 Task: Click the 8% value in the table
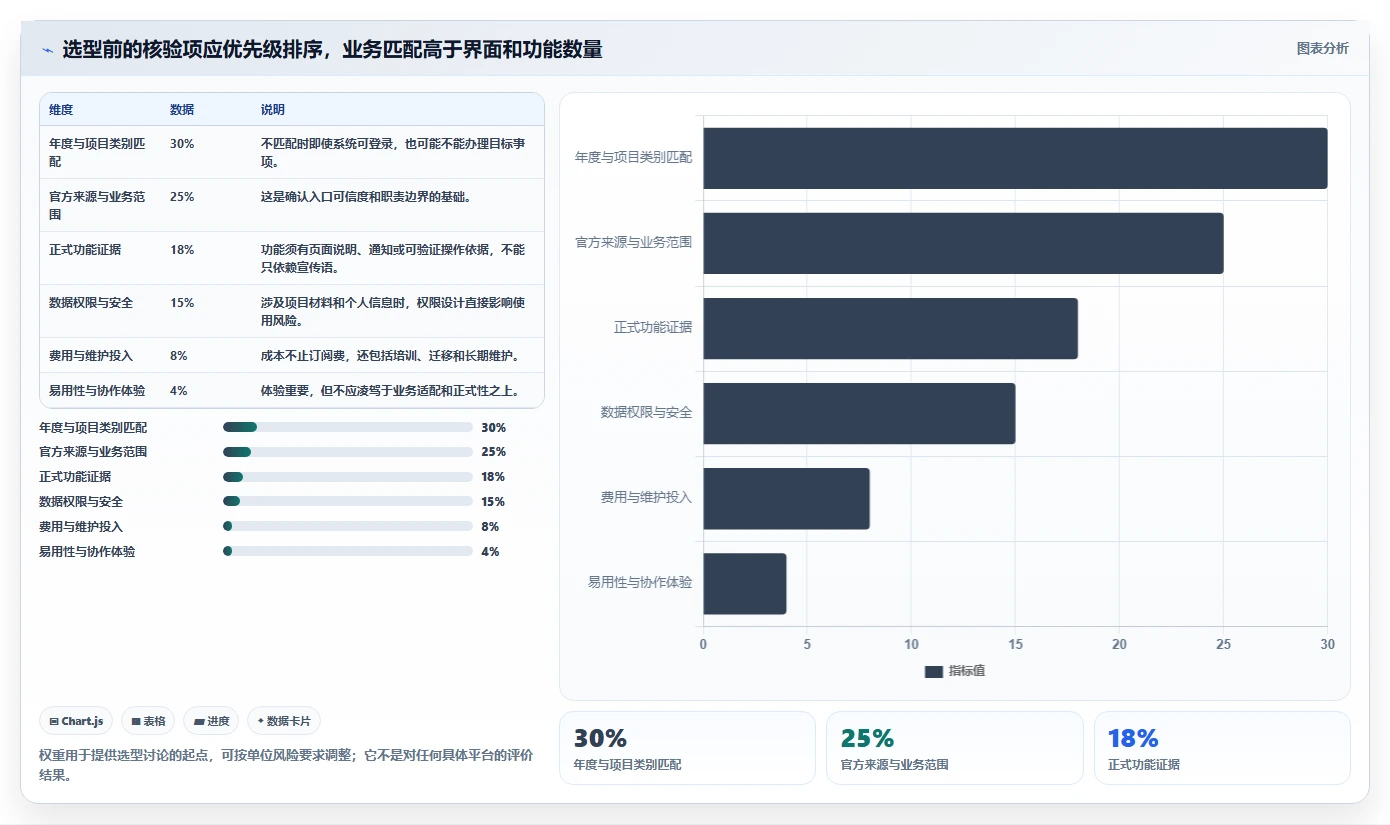(179, 356)
